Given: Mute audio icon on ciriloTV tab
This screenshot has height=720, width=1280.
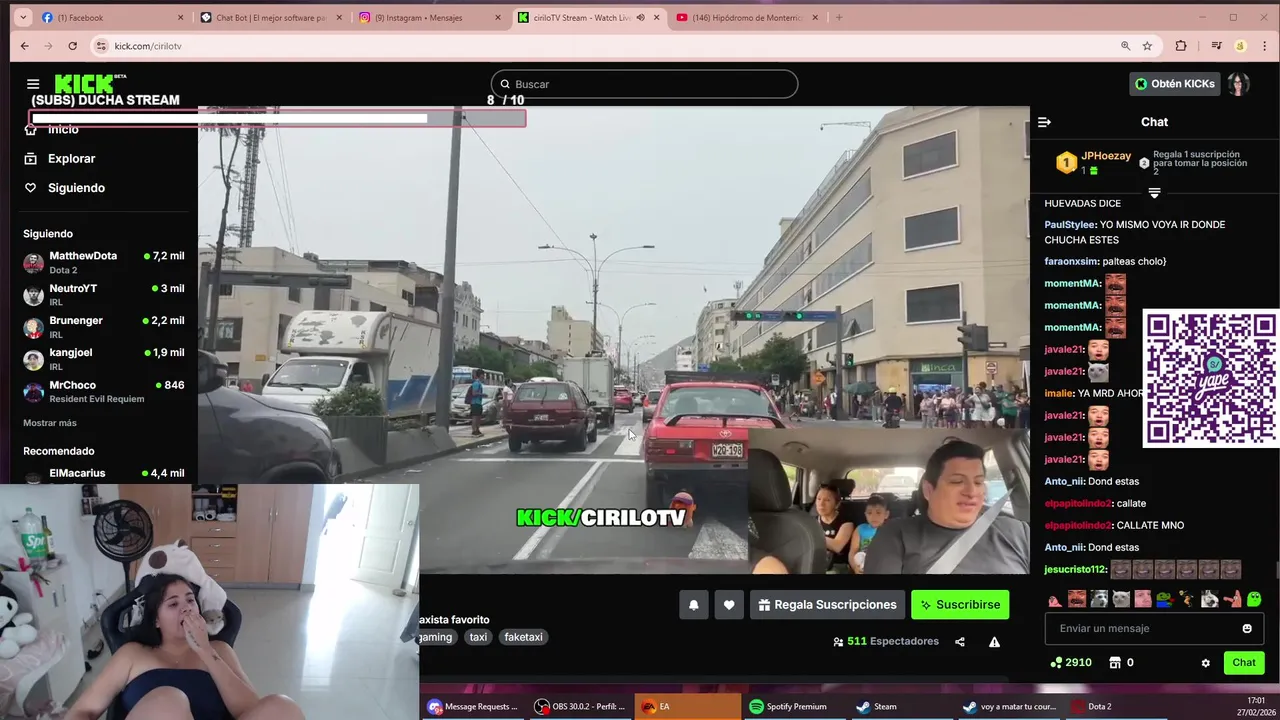Looking at the screenshot, I should click(x=640, y=17).
